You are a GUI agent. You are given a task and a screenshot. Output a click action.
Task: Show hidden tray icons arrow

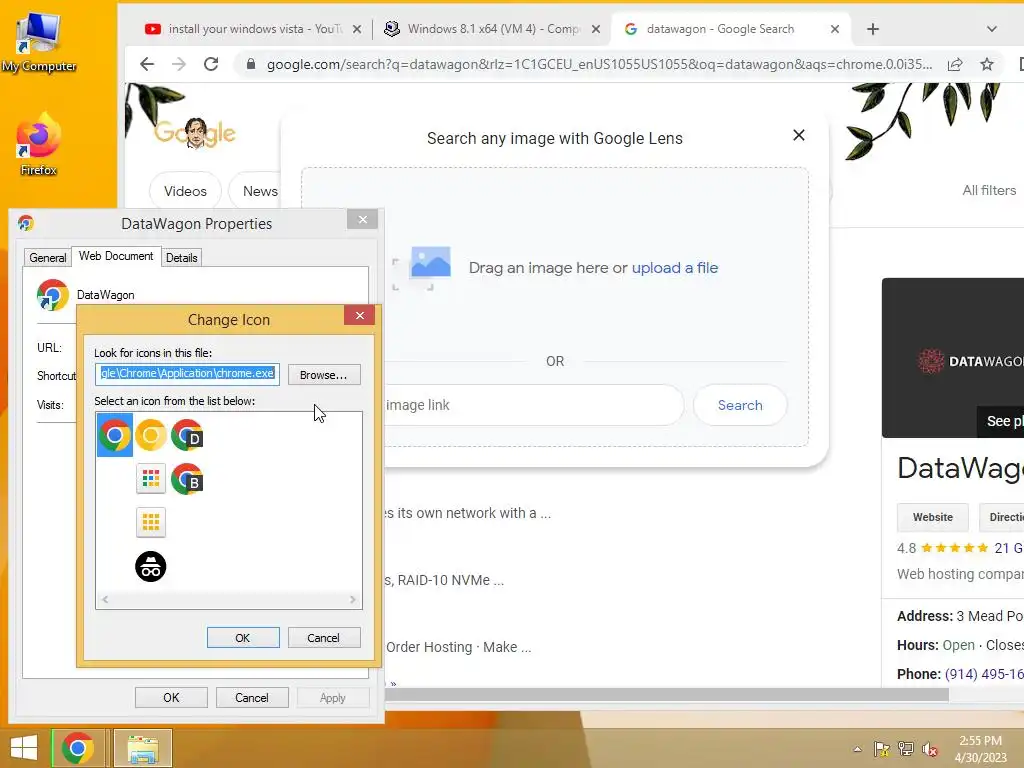pos(857,749)
